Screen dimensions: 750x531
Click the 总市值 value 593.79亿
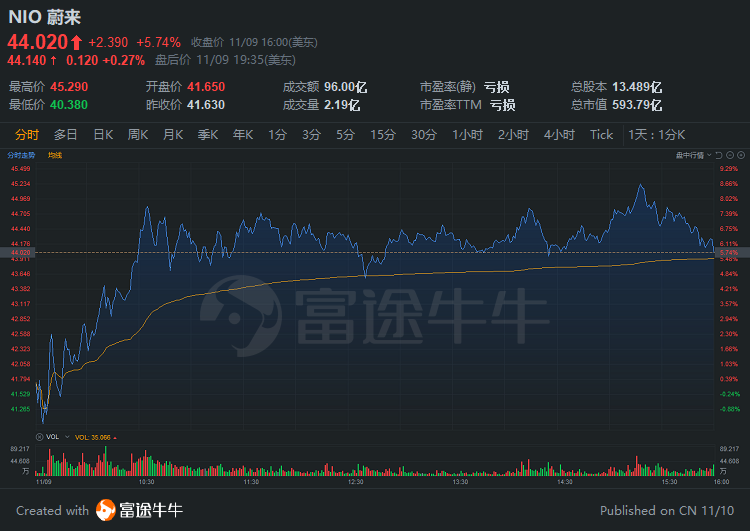click(x=637, y=105)
